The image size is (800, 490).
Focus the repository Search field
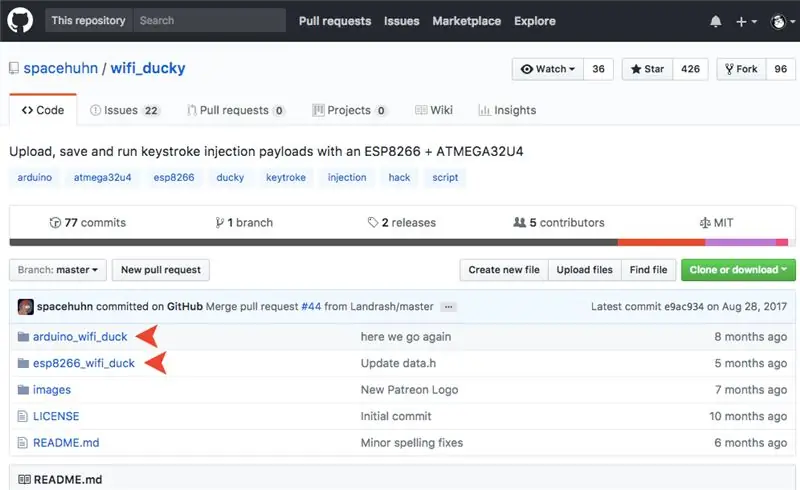(209, 20)
